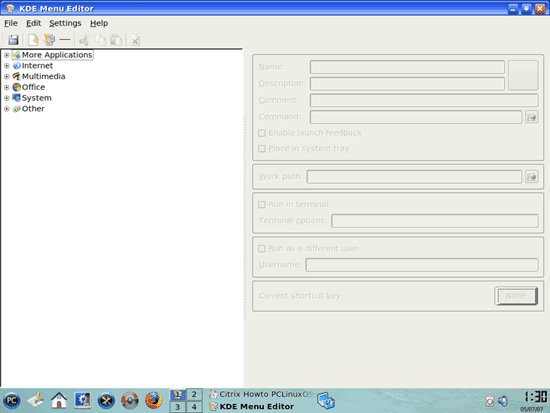Launch the home folder icon in panel
This screenshot has width=550, height=413.
59,400
